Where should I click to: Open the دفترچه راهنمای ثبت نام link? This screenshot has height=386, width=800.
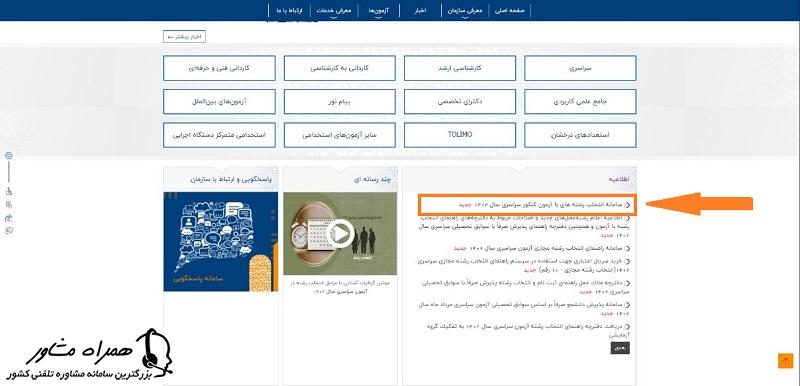click(526, 287)
